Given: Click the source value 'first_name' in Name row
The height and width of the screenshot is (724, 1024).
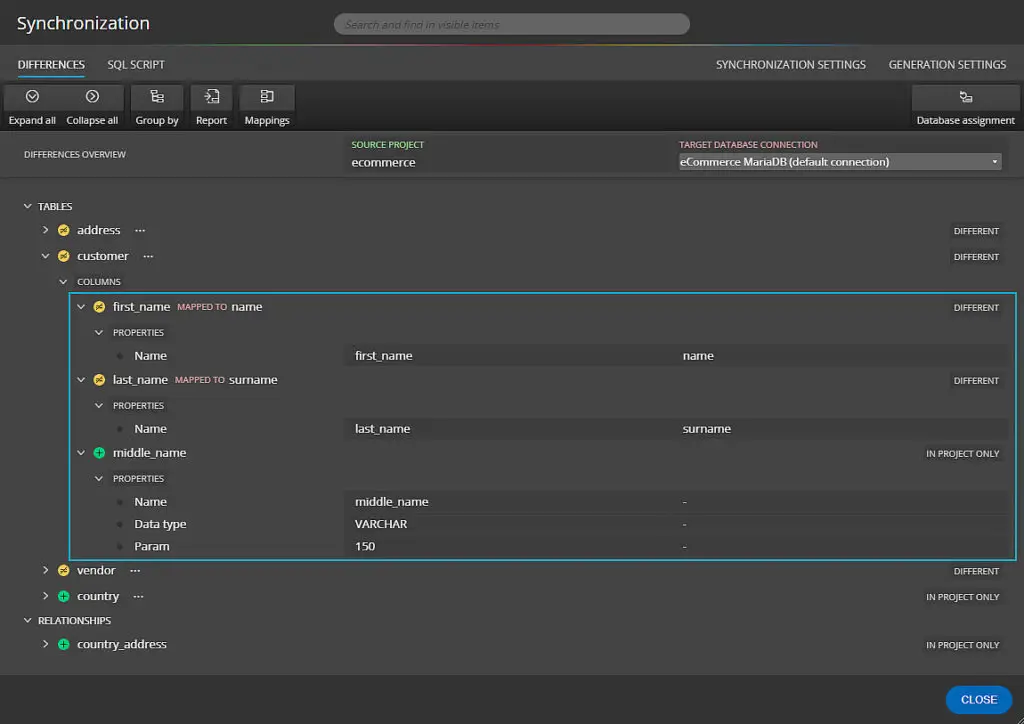Looking at the screenshot, I should coord(383,356).
